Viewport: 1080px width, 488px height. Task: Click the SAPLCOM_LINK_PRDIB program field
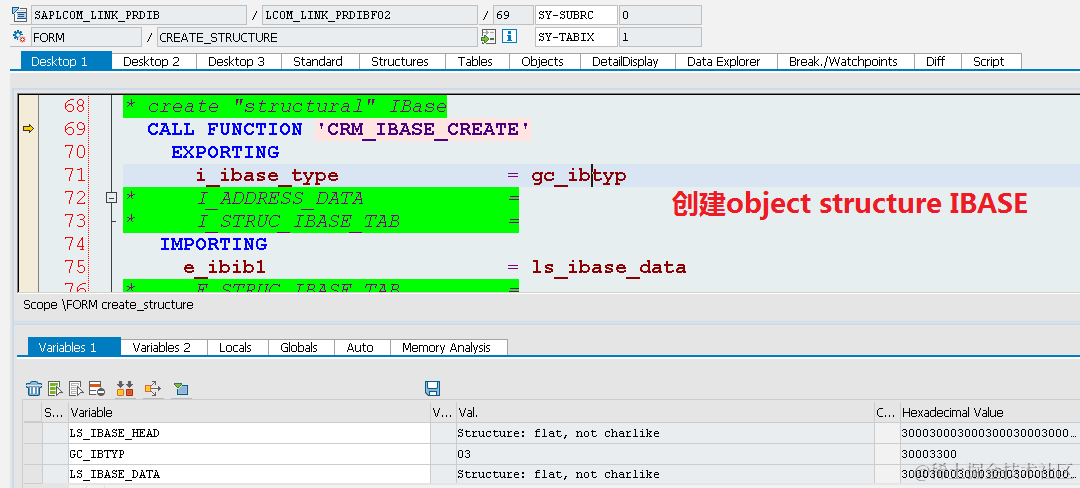(x=138, y=14)
